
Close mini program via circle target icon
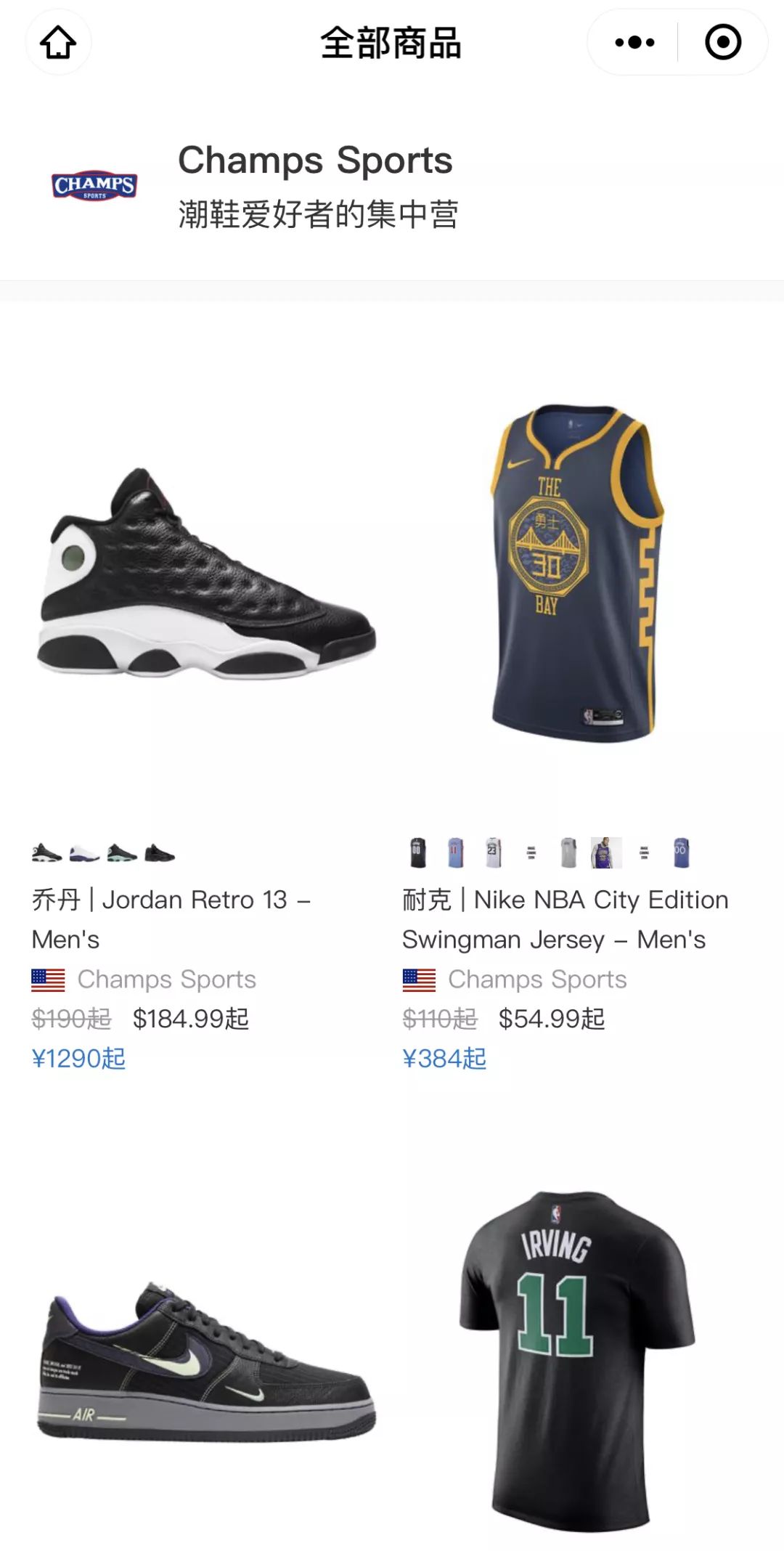pos(723,42)
